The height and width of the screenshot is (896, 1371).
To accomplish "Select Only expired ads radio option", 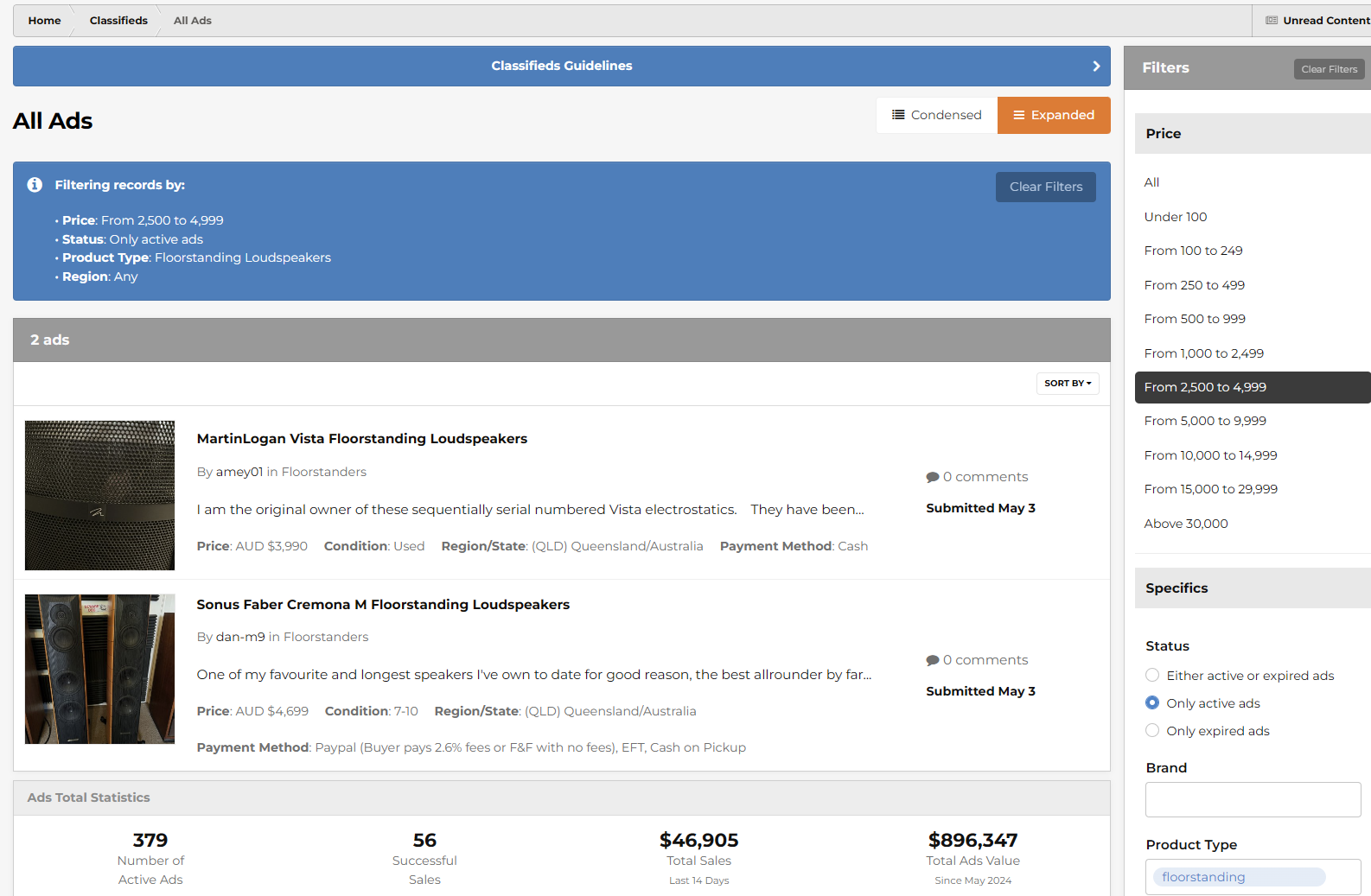I will click(x=1152, y=730).
